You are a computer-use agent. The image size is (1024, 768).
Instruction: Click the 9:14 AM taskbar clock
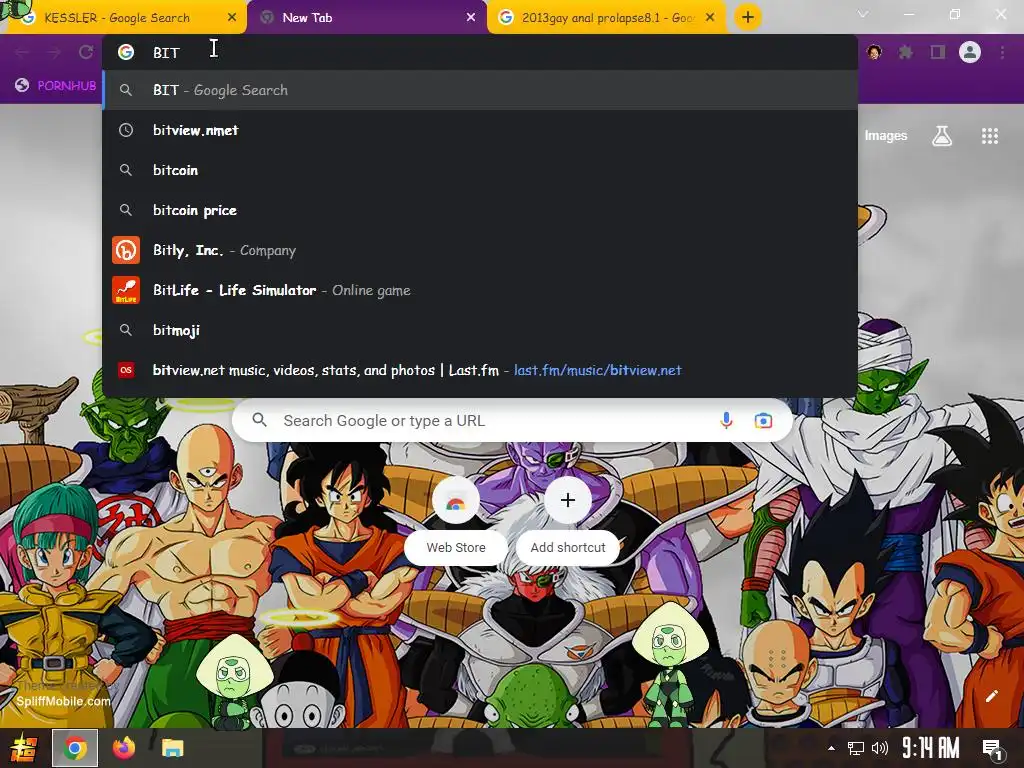click(x=931, y=748)
